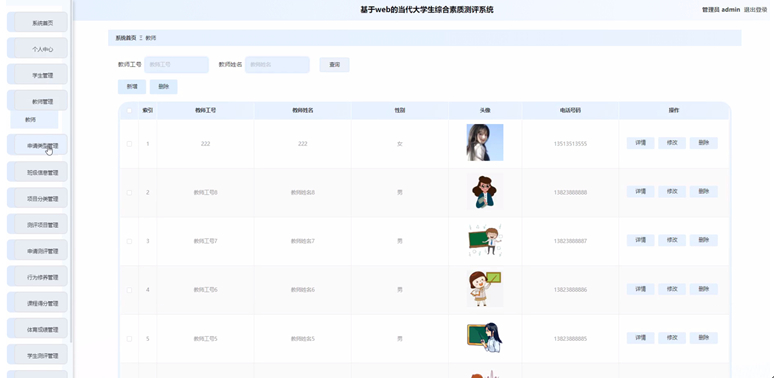Expand 班级信息管理 menu

38,172
